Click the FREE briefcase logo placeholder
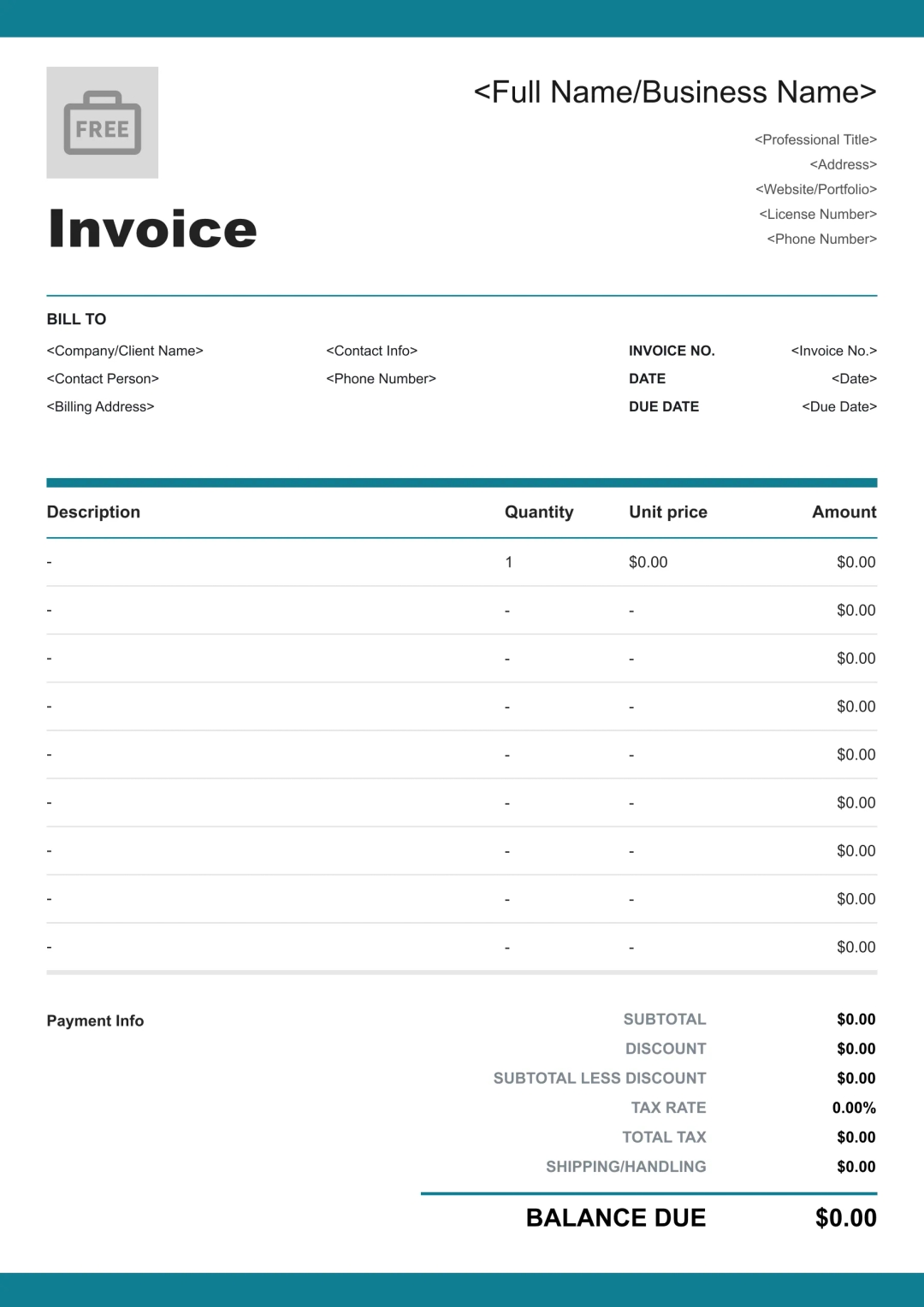The height and width of the screenshot is (1307, 924). tap(102, 122)
